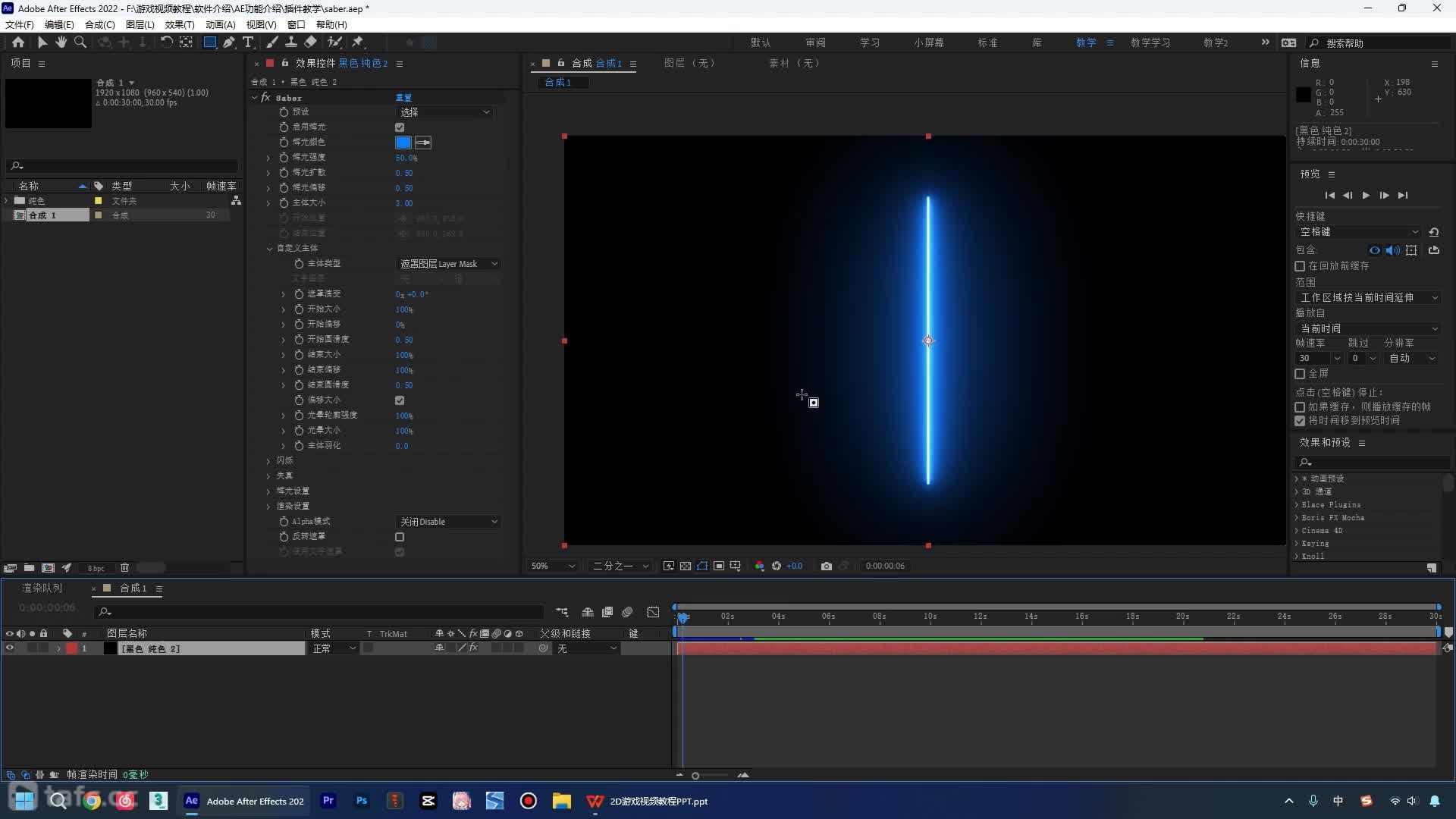Select the Brush tool
The image size is (1456, 819).
coord(272,42)
